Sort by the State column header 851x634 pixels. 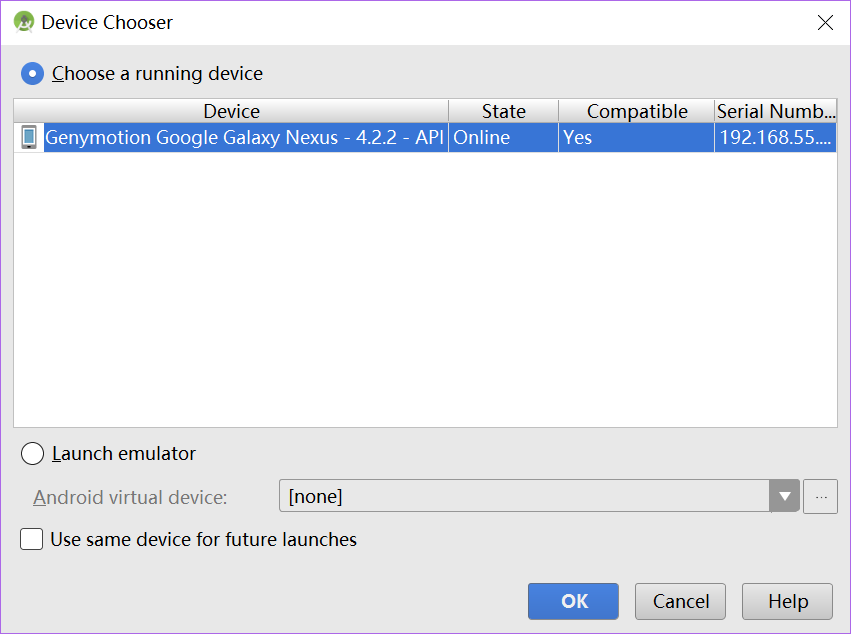click(504, 111)
